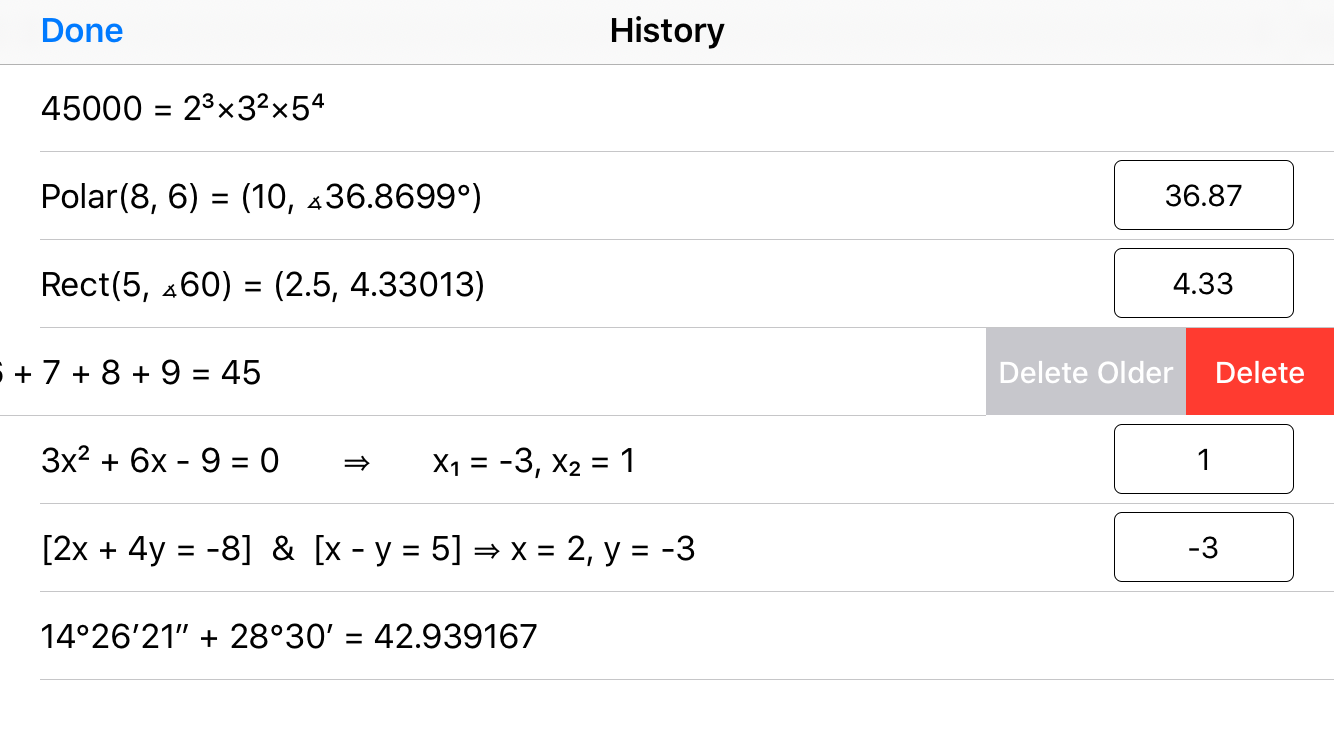Viewport: 1334px width, 750px height.
Task: Tap the result value 1 next to quadratic equation
Action: pyautogui.click(x=1203, y=459)
